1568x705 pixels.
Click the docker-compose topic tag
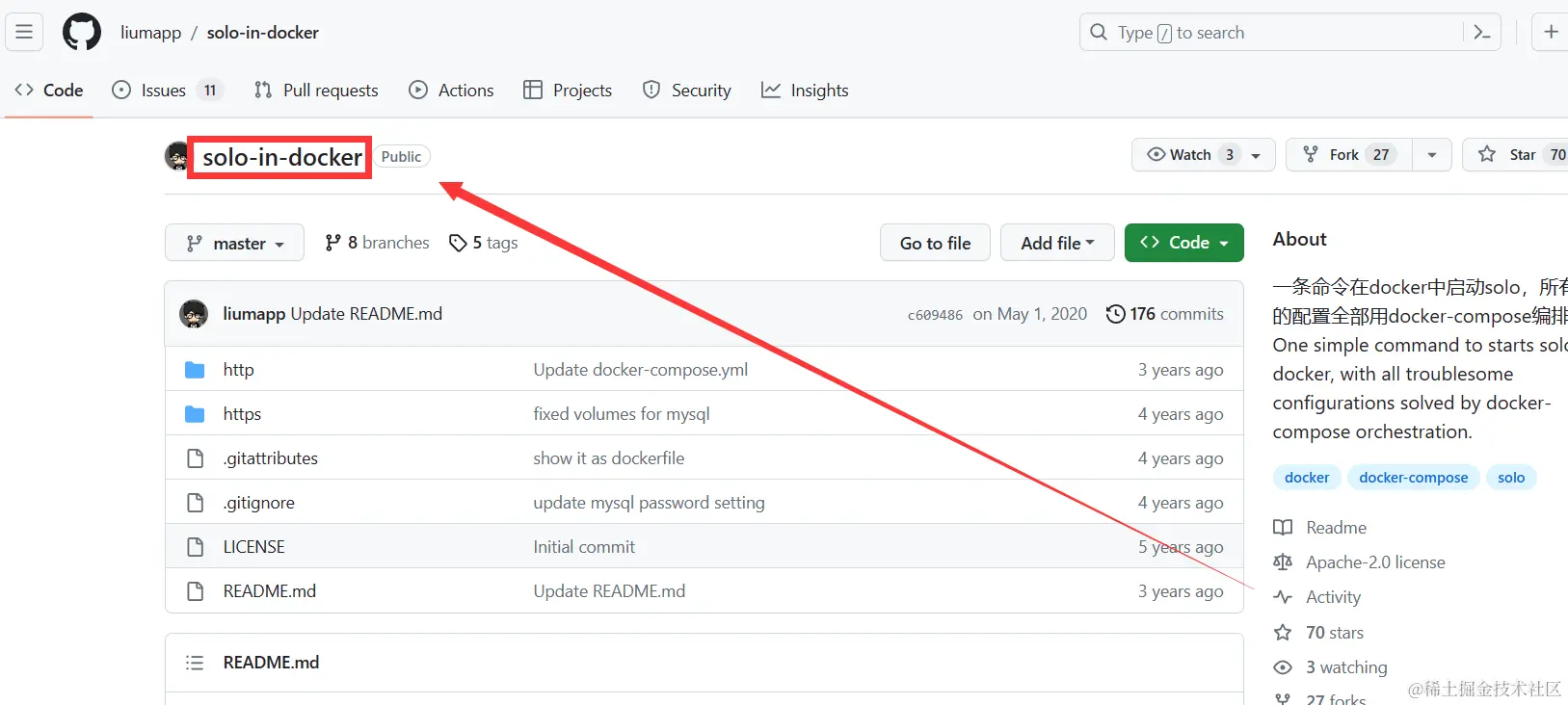[1413, 478]
